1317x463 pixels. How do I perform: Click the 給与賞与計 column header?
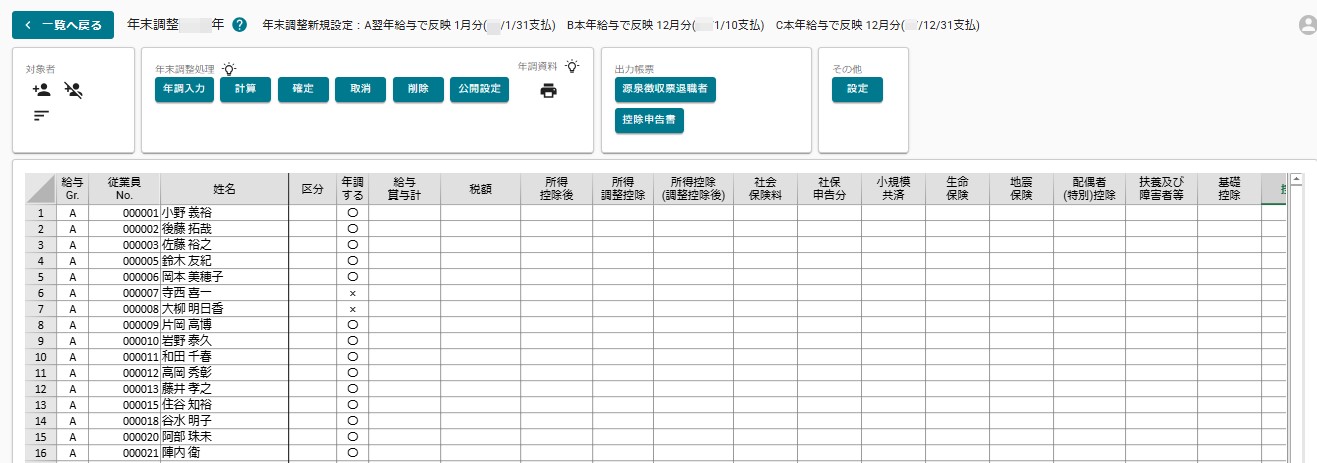coord(404,189)
